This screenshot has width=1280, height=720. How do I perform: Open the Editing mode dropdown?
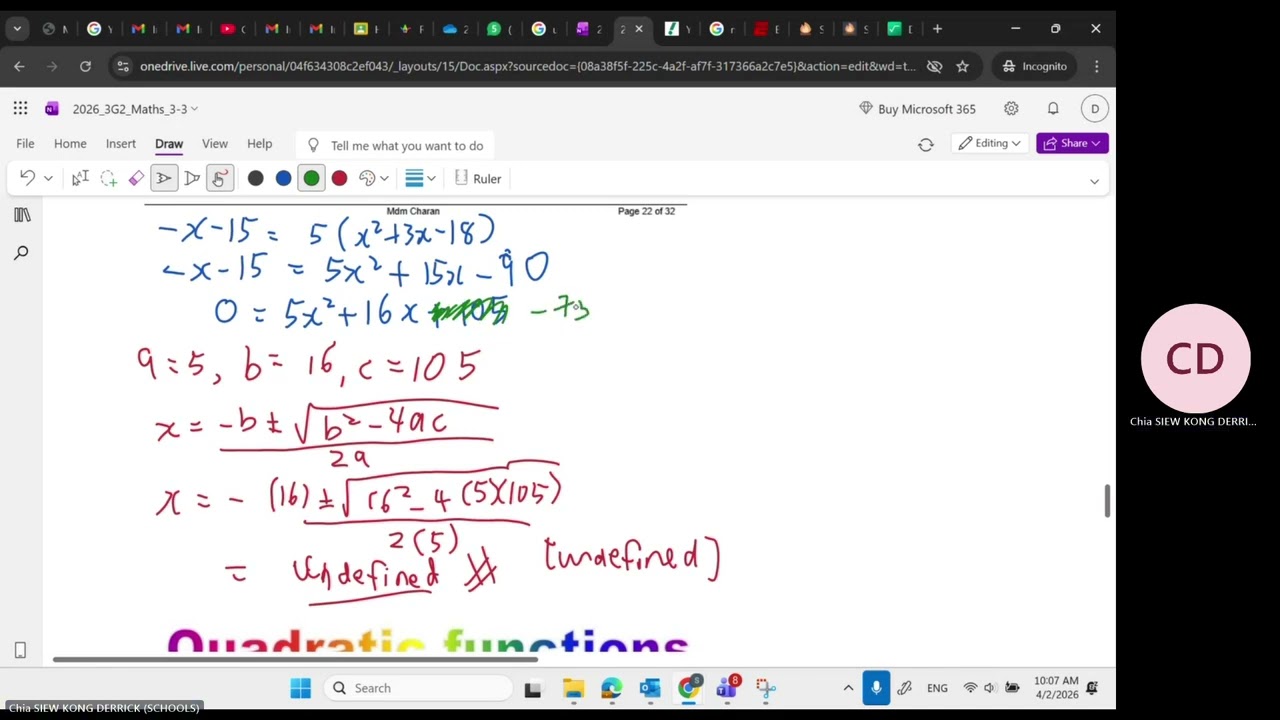tap(990, 143)
